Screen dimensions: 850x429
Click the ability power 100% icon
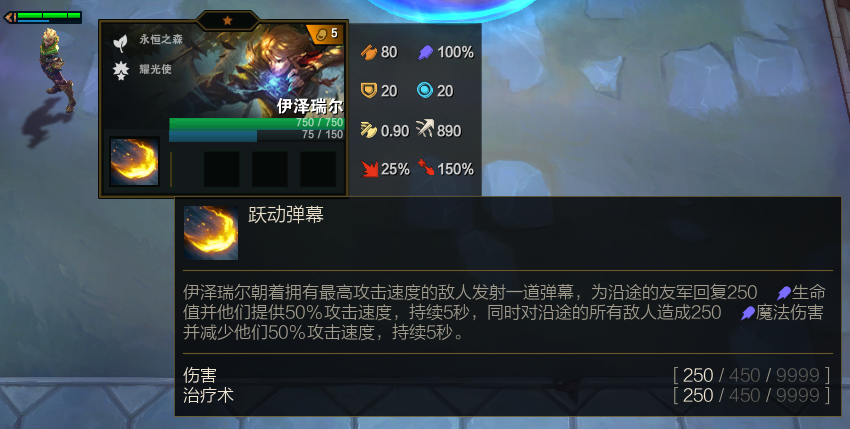[x=425, y=53]
